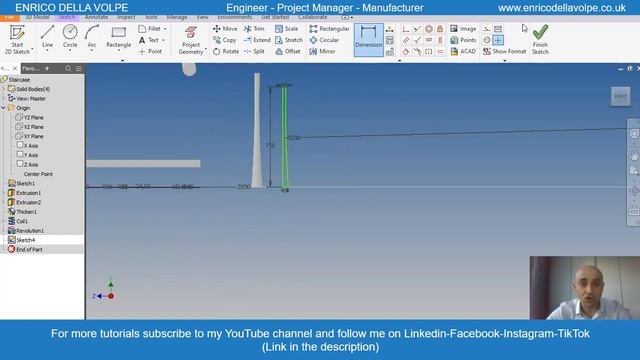Create a Circular pattern
Viewport: 640px width, 360px height.
pos(324,40)
